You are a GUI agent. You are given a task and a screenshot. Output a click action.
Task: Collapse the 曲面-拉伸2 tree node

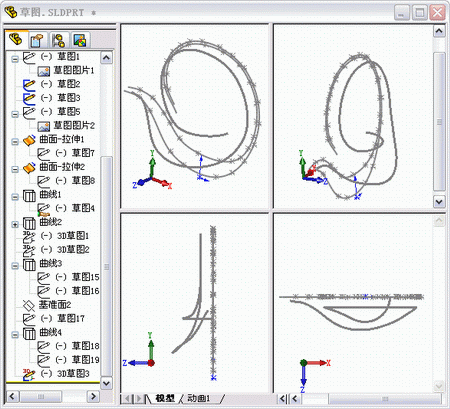click(15, 170)
